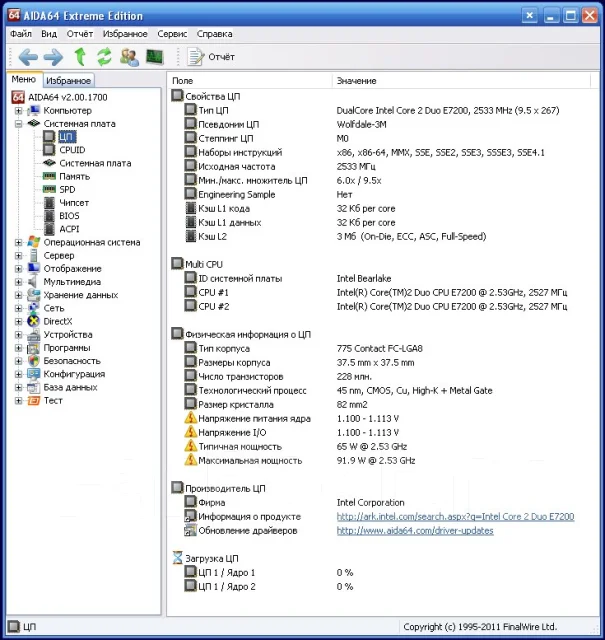Open the Вид menu
This screenshot has height=640, width=605.
(49, 34)
